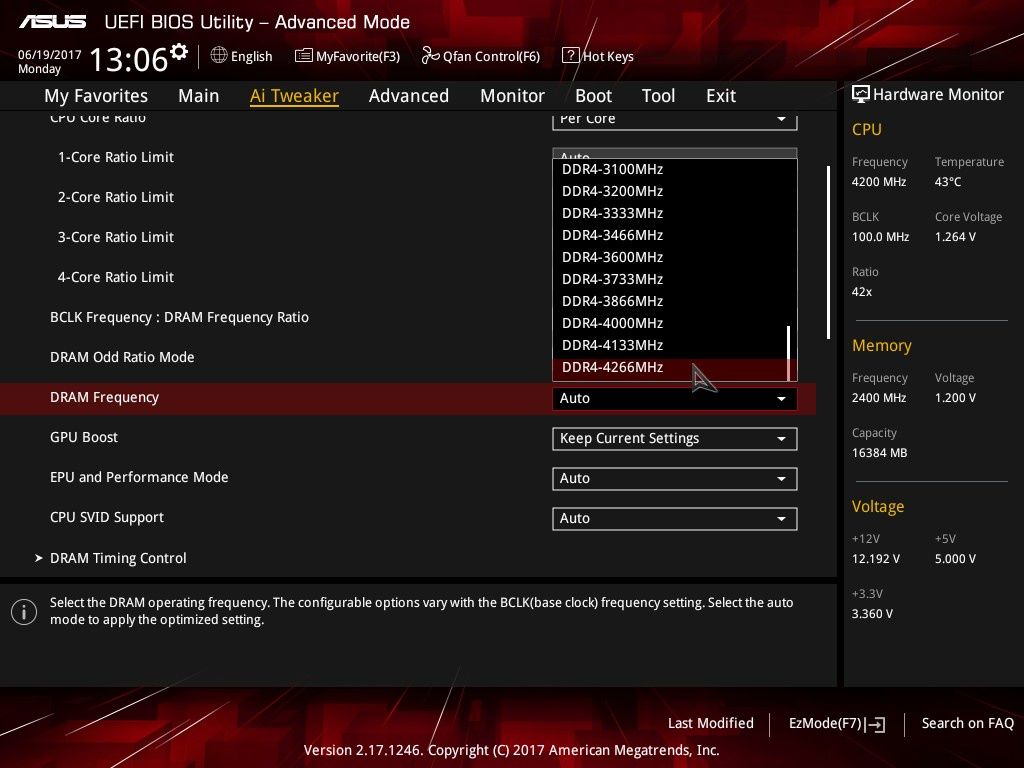Click the CPU temperature 43°C value
The width and height of the screenshot is (1024, 768).
tap(948, 182)
